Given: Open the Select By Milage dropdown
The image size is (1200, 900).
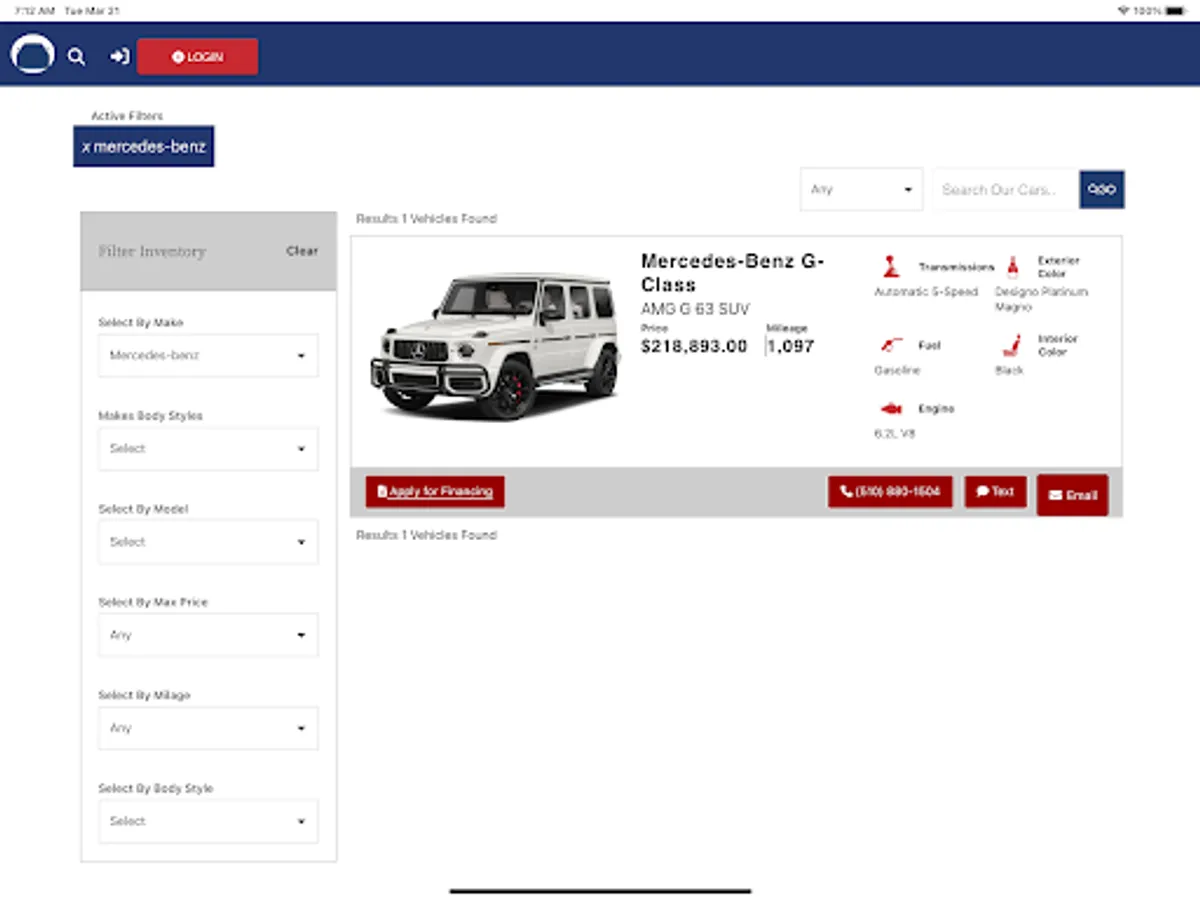Looking at the screenshot, I should [x=208, y=728].
